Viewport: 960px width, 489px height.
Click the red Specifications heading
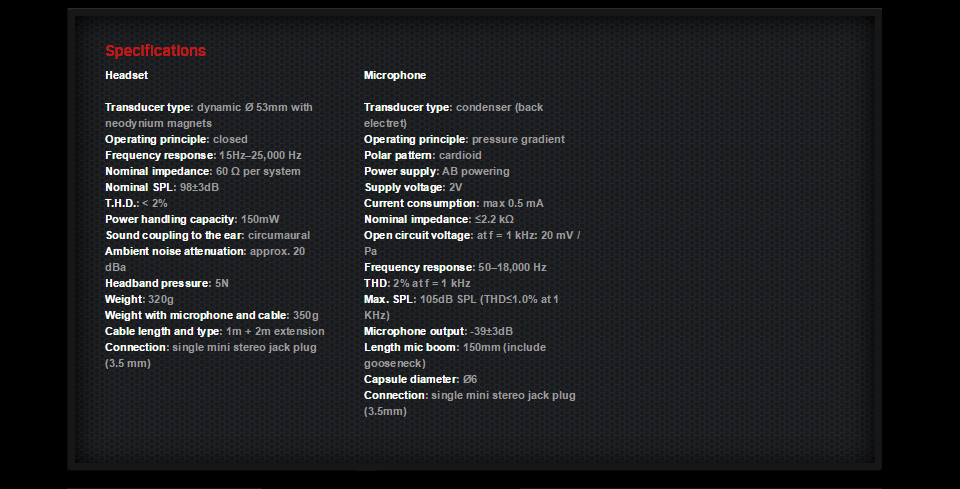tap(156, 51)
